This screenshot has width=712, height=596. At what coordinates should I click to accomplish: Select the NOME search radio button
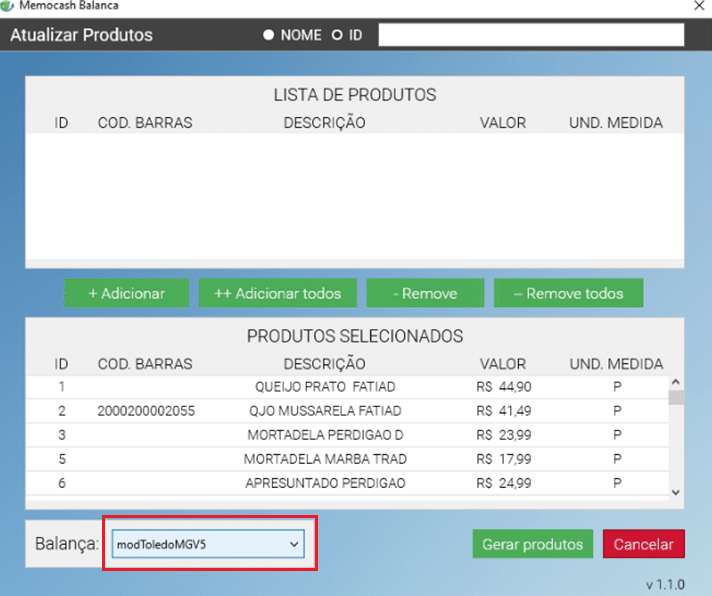click(269, 35)
